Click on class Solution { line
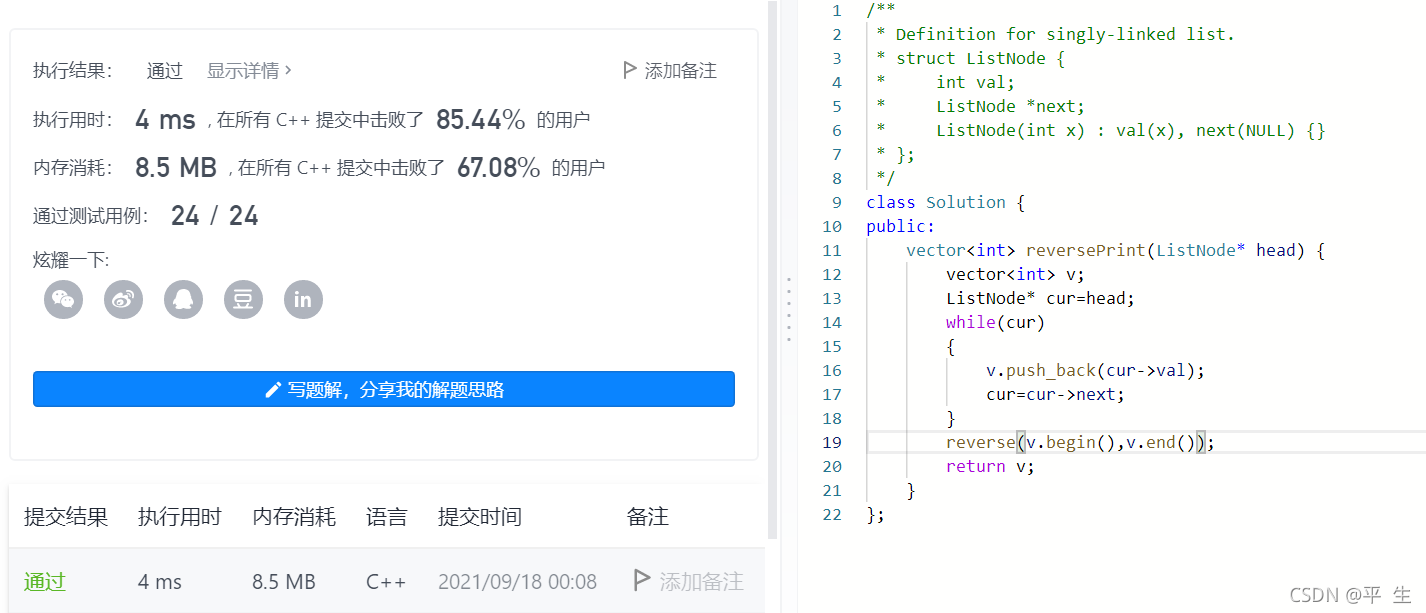 click(946, 202)
